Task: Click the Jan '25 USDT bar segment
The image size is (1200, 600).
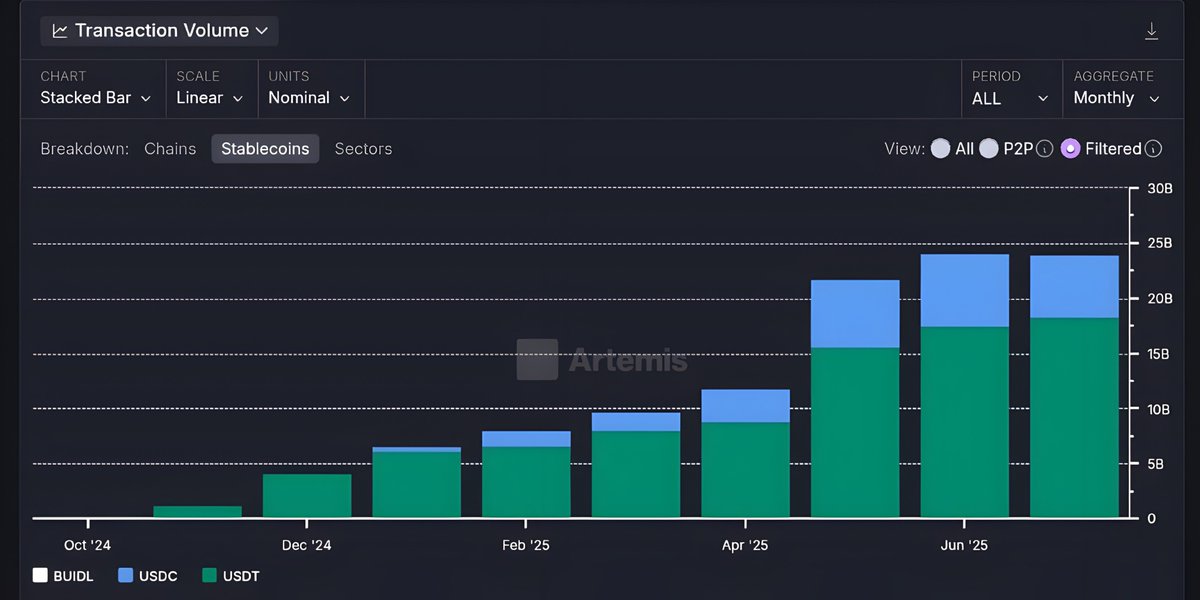Action: (417, 485)
